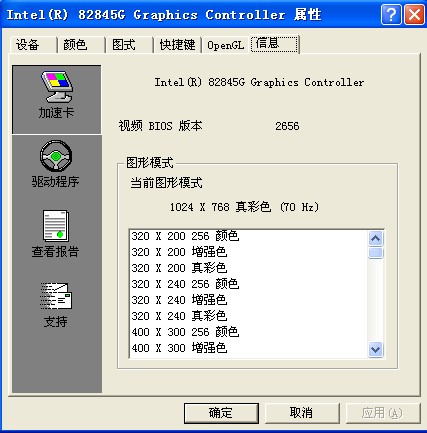Screen dimensions: 427x433
Task: Select the 加速卡 monitor icon
Action: tap(57, 86)
